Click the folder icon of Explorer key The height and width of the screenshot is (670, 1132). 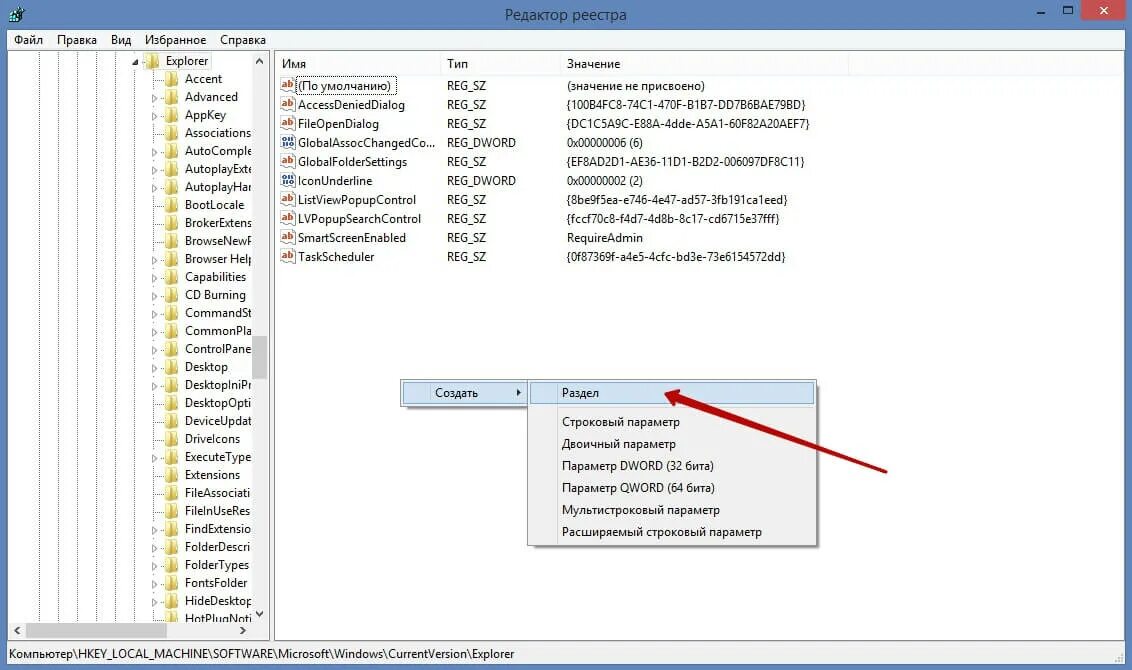tap(152, 61)
